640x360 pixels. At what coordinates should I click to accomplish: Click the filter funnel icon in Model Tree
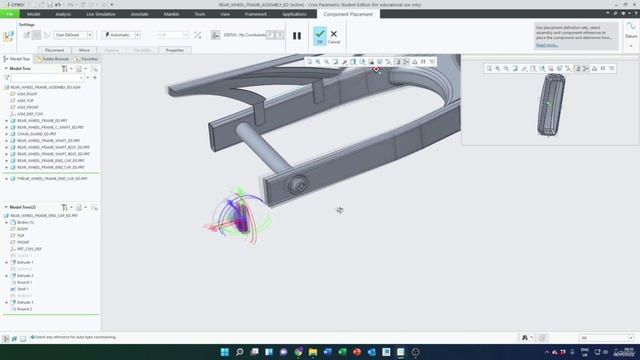tap(7, 78)
